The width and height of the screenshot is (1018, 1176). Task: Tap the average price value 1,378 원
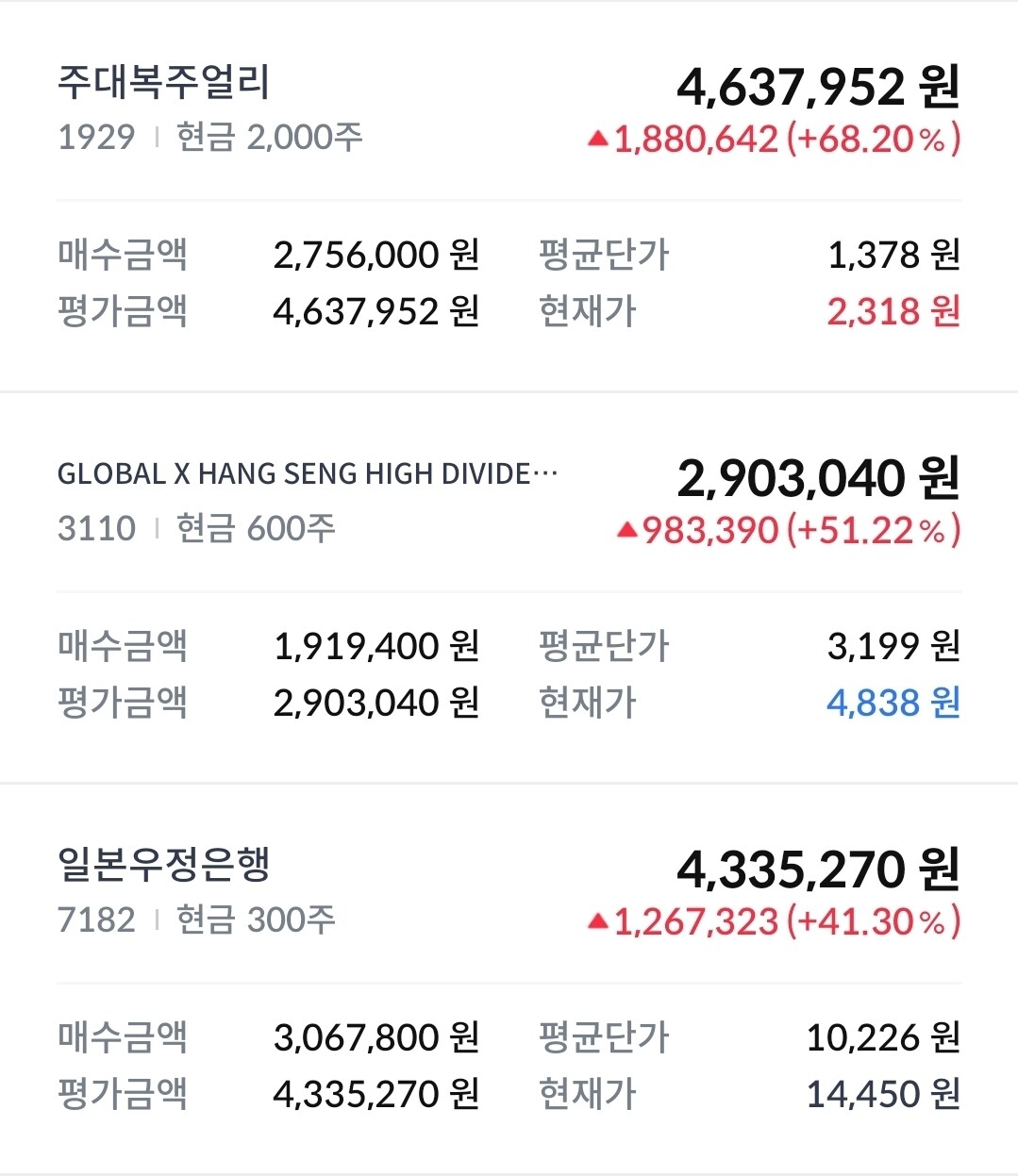point(893,255)
